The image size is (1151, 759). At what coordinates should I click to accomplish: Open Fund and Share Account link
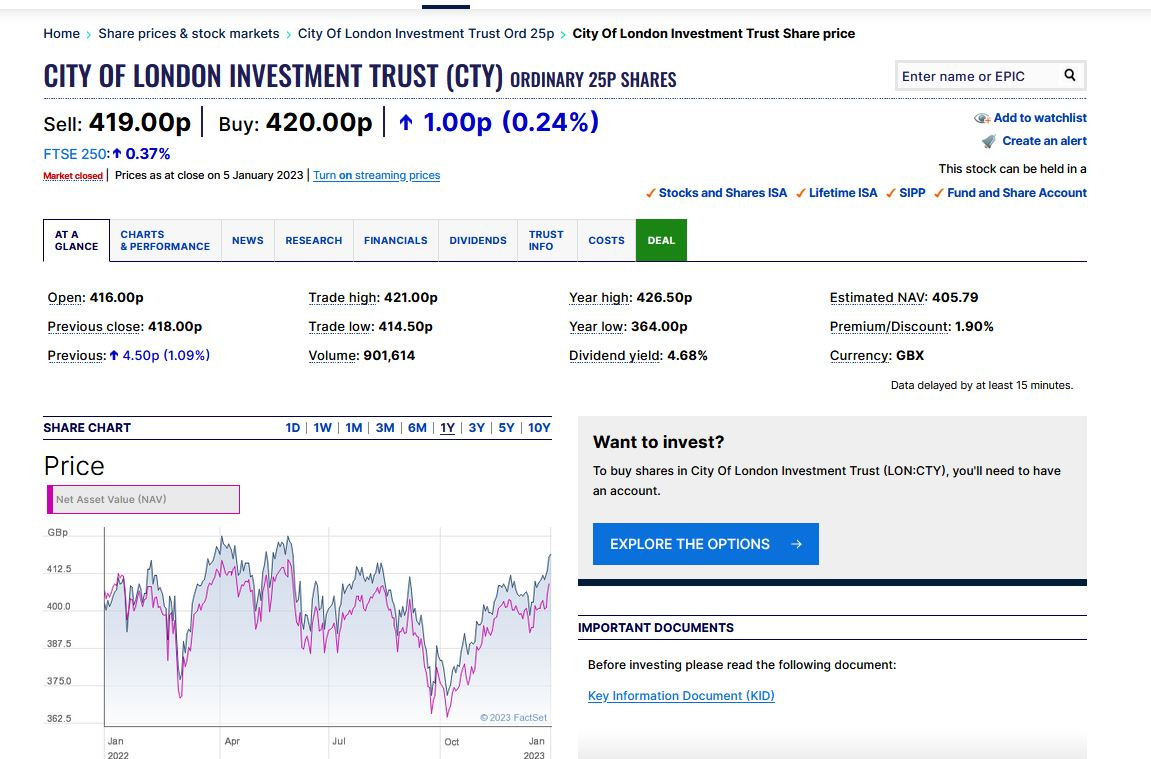(x=1017, y=193)
